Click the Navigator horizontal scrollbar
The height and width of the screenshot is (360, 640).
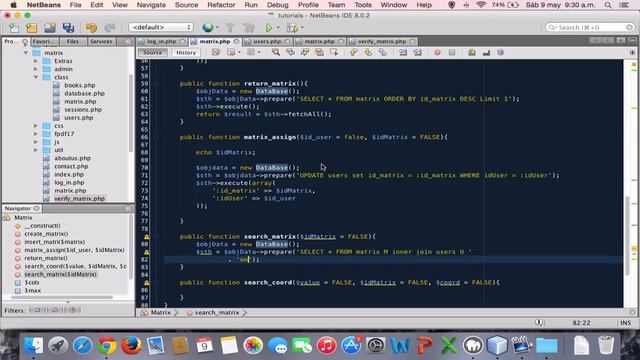(61, 298)
